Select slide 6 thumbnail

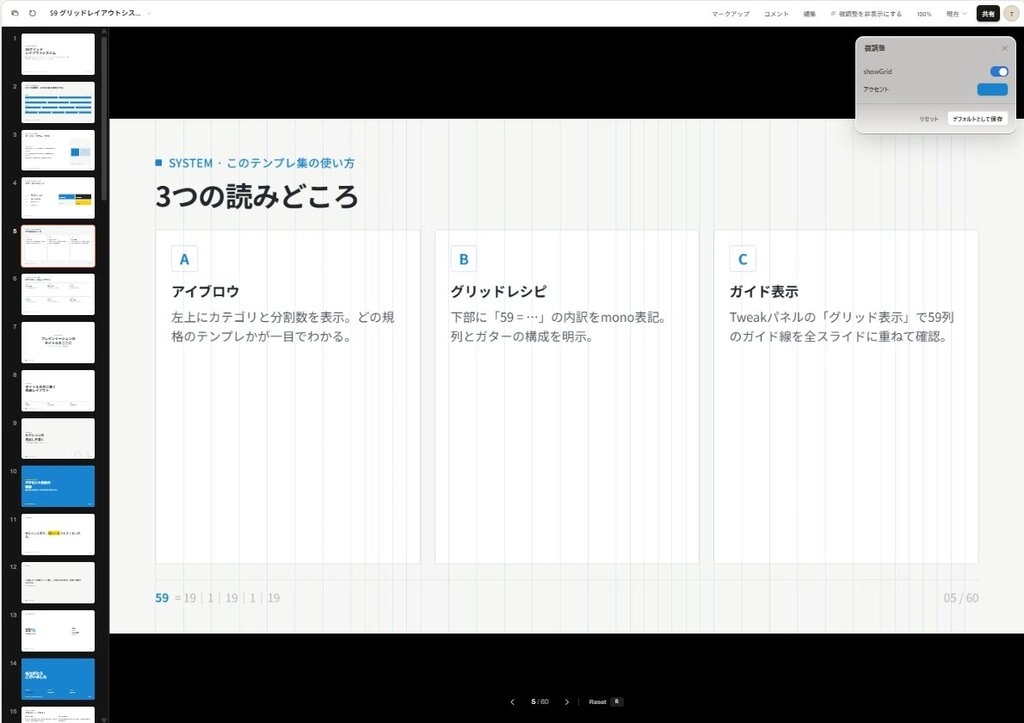[x=58, y=295]
